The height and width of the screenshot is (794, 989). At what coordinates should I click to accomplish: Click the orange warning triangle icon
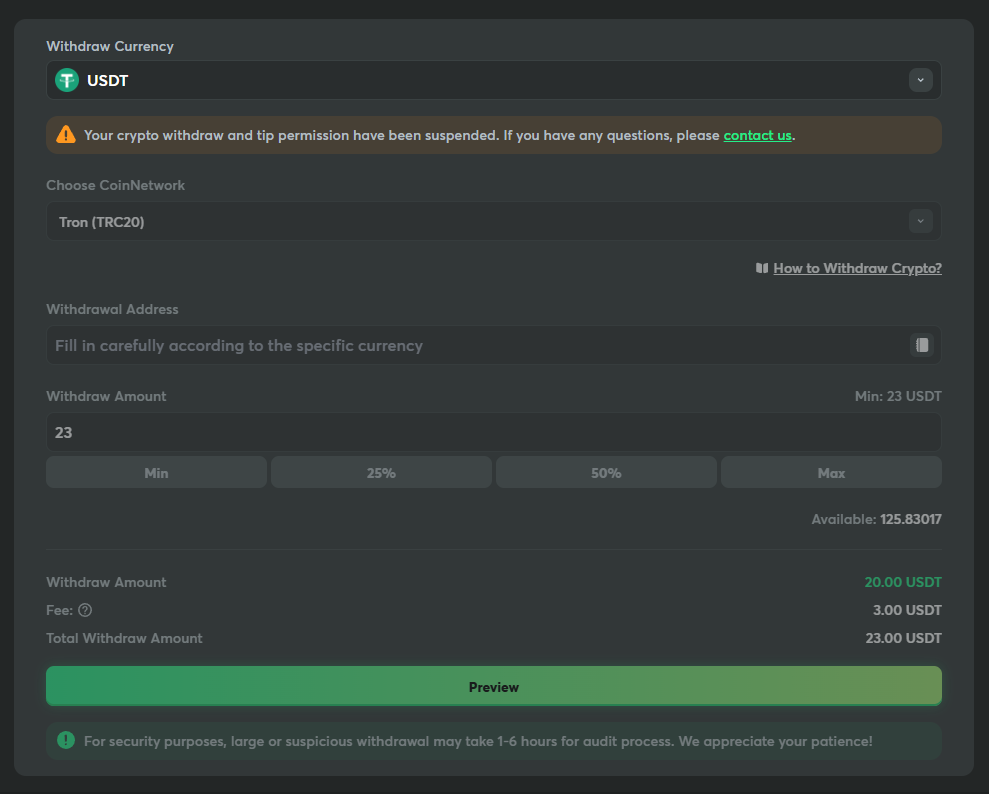click(x=66, y=134)
